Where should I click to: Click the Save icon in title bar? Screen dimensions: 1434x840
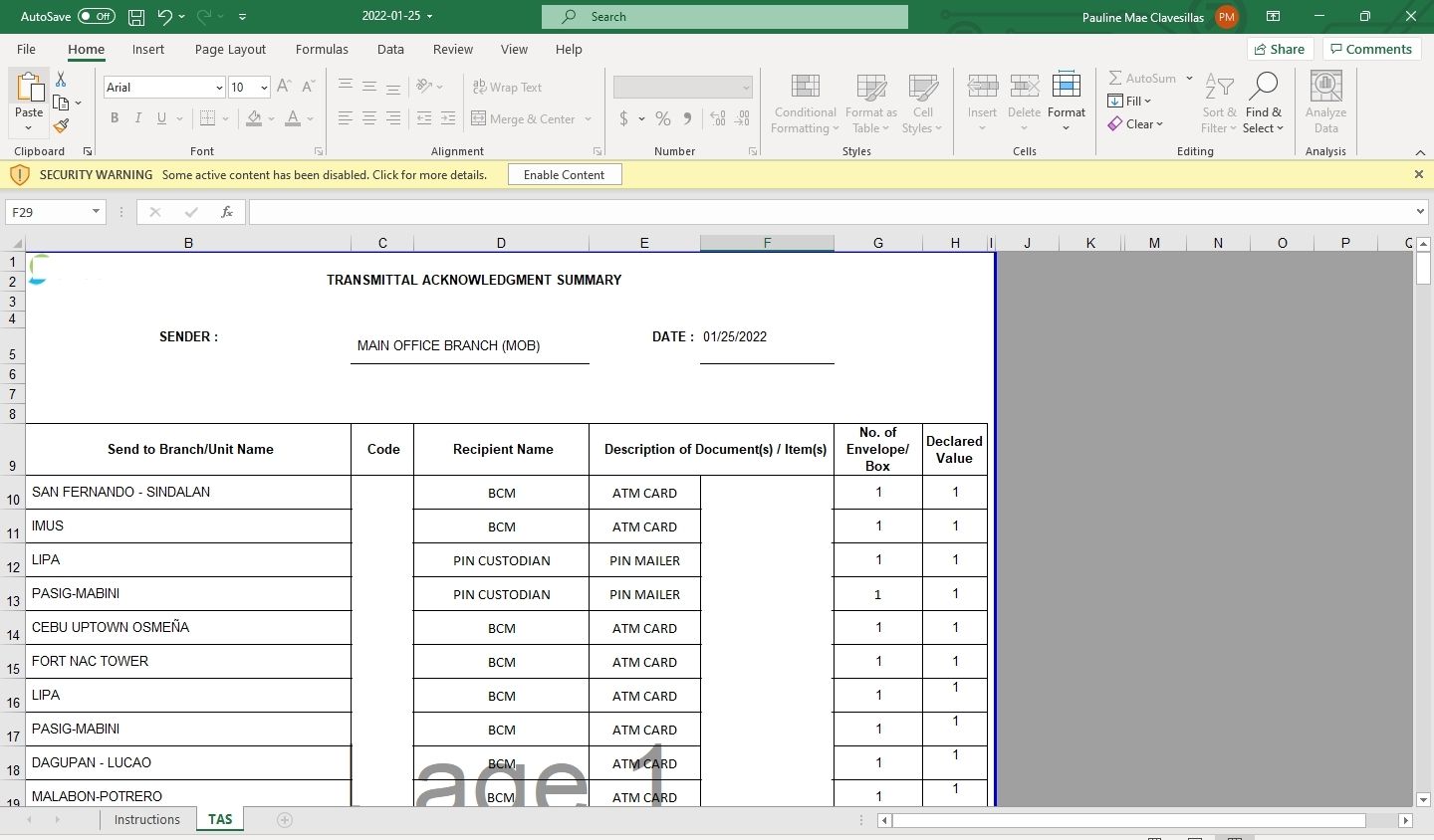pos(136,17)
